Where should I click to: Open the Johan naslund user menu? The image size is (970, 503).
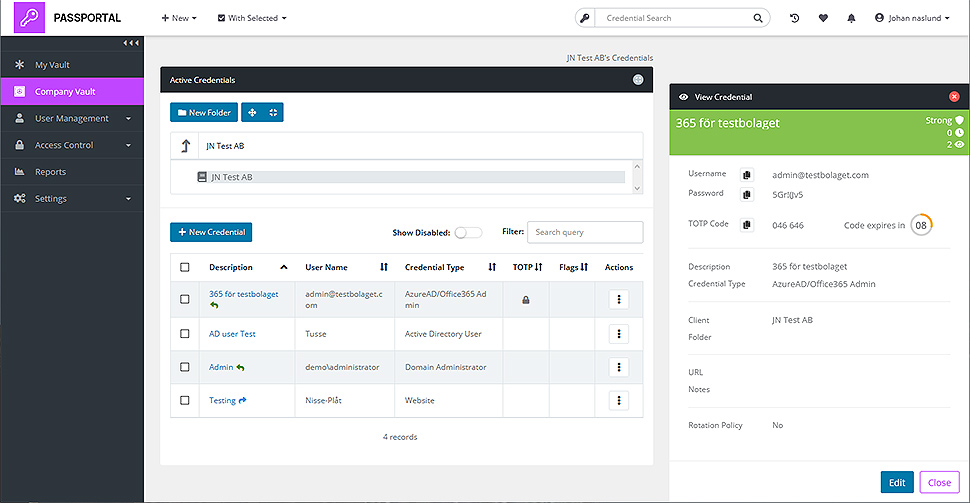click(x=912, y=18)
